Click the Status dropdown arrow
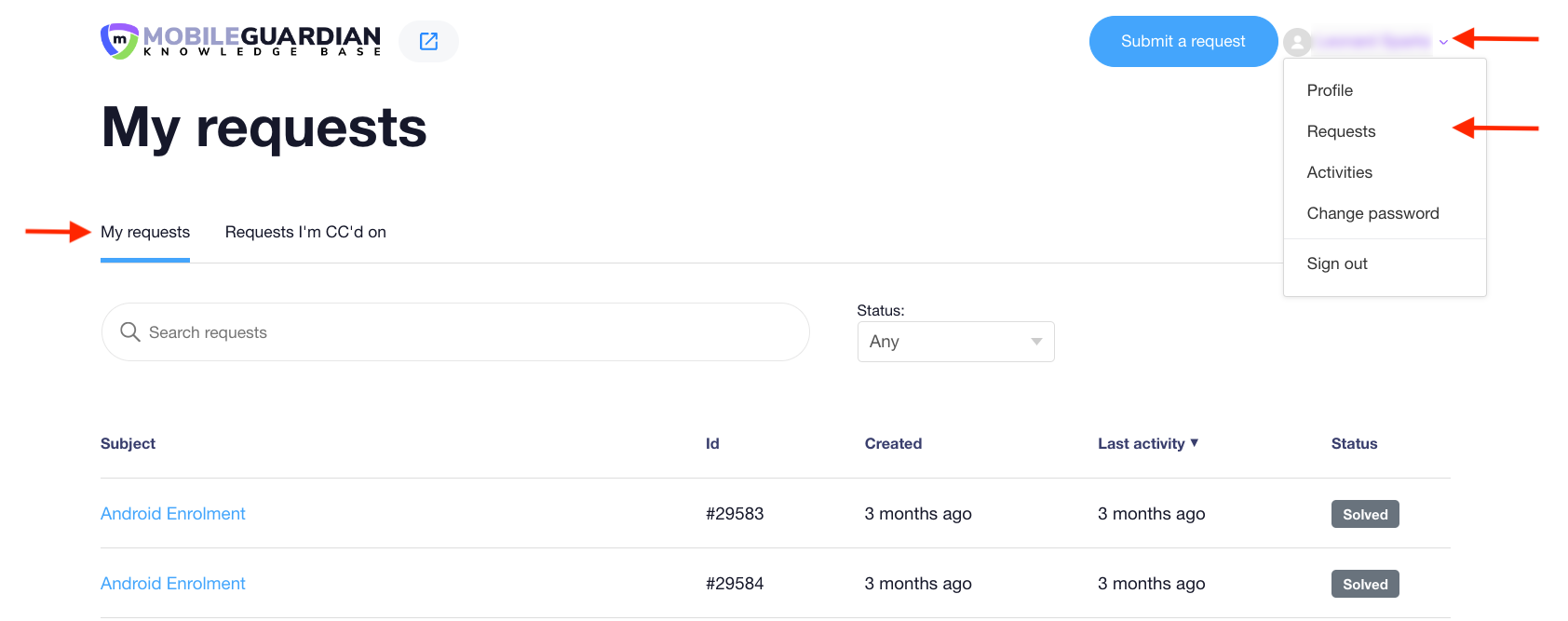 1036,342
